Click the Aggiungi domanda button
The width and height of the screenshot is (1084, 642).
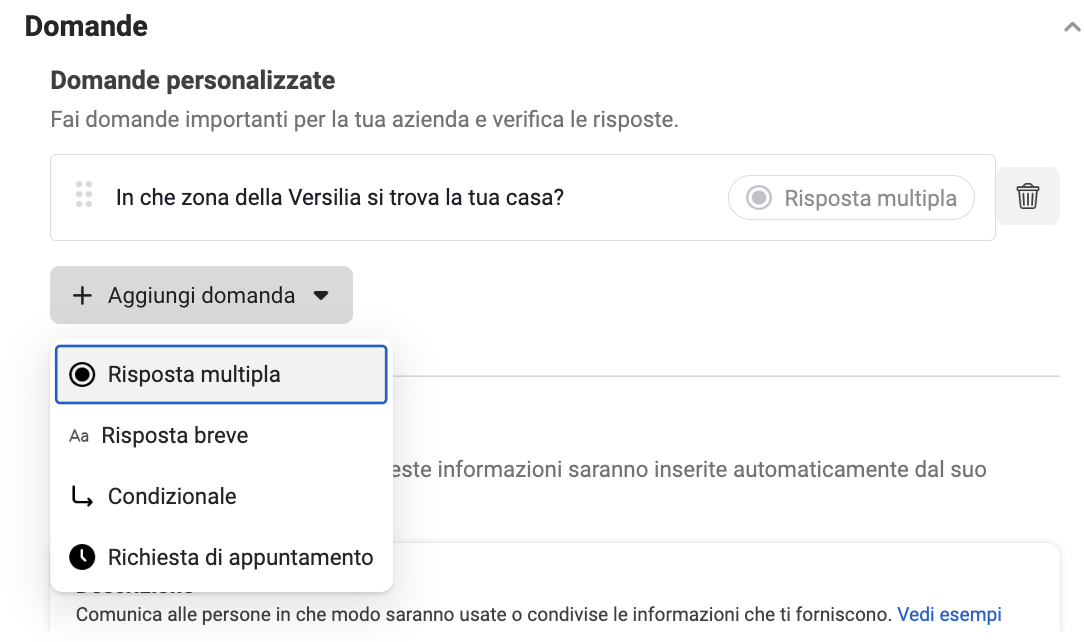click(201, 295)
